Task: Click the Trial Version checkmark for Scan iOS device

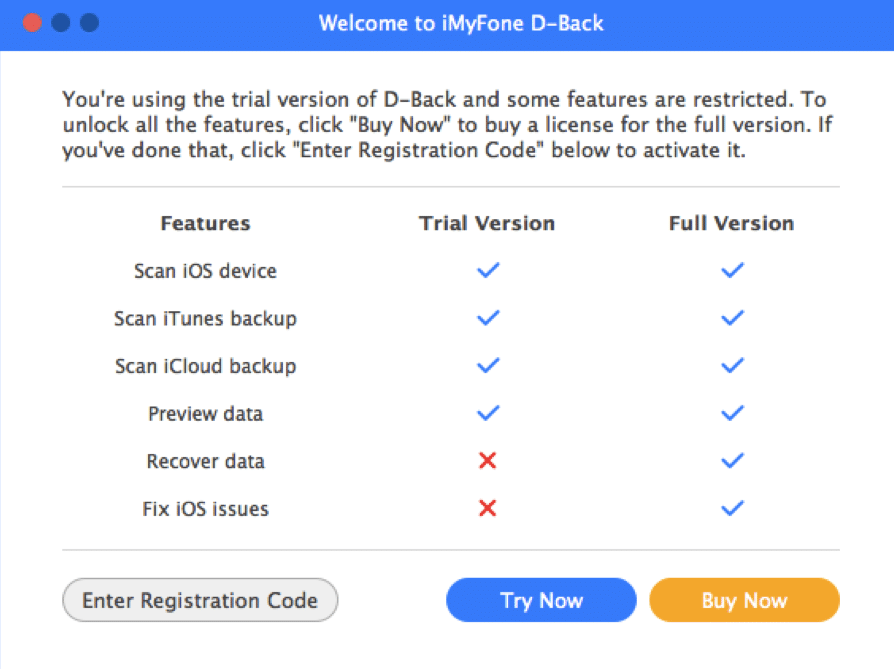Action: [x=488, y=270]
